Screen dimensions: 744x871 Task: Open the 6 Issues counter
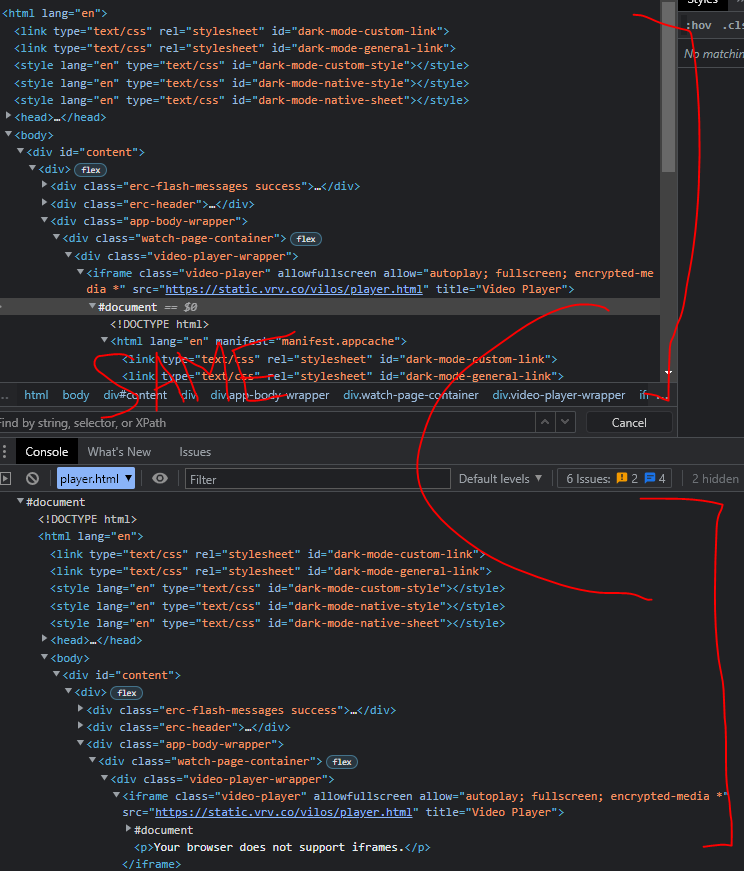pyautogui.click(x=615, y=478)
